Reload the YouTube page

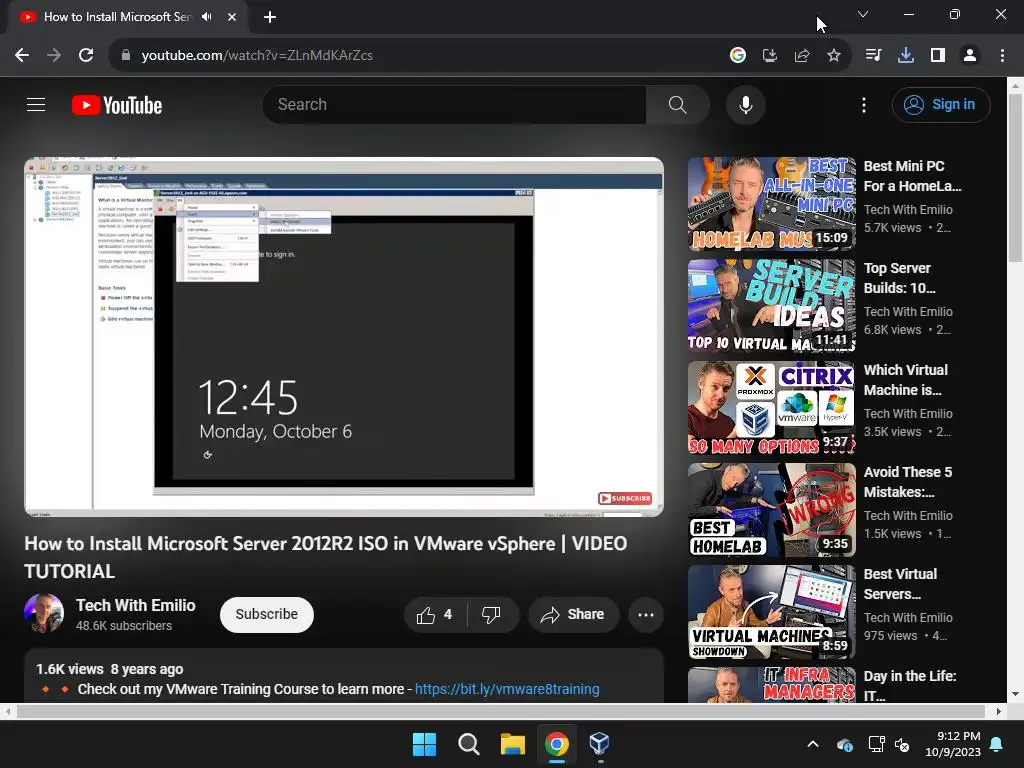pyautogui.click(x=86, y=56)
